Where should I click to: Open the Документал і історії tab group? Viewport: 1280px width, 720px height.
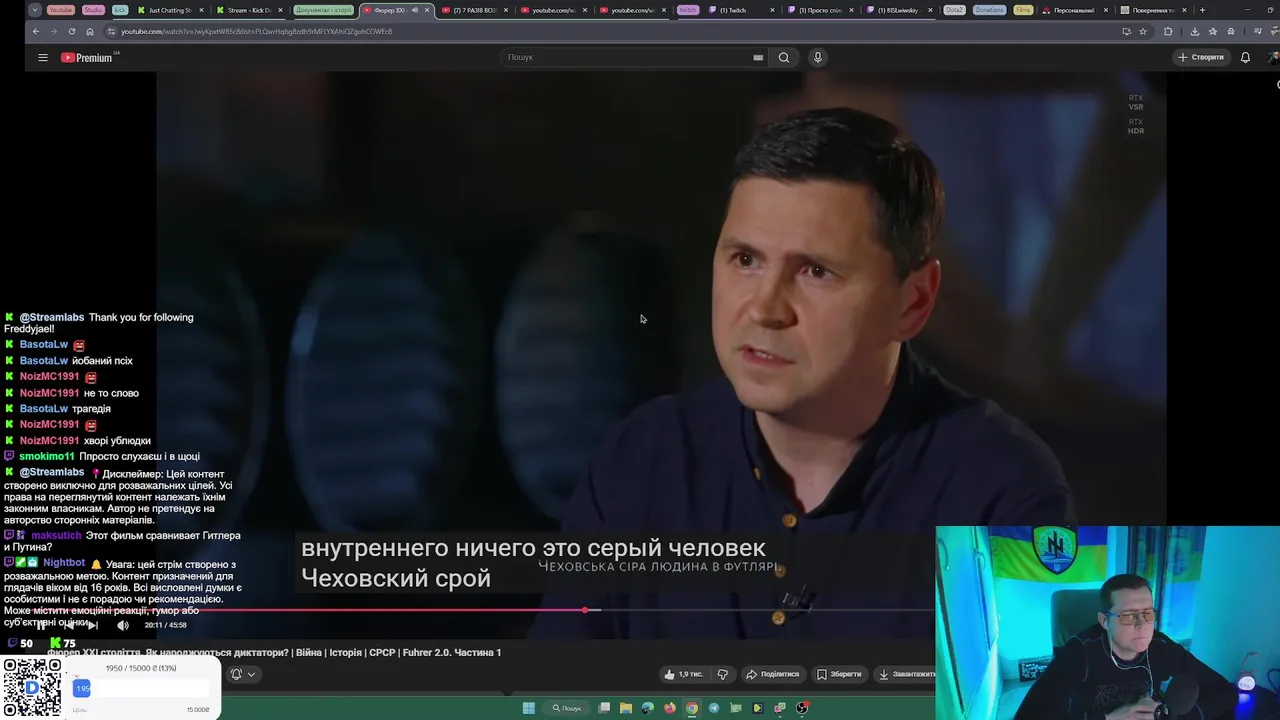point(324,10)
